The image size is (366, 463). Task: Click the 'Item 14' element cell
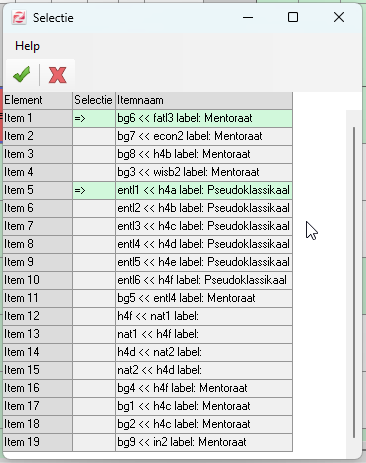(38, 352)
